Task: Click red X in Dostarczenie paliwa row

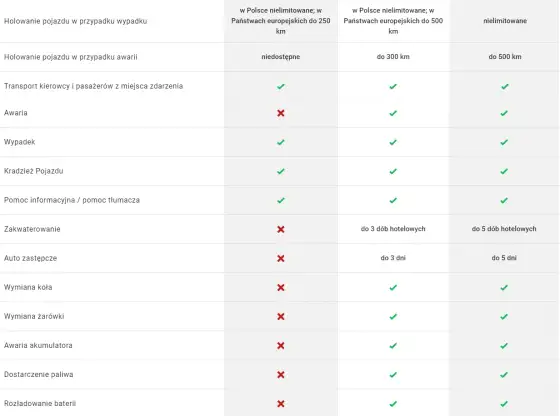Action: pos(281,375)
